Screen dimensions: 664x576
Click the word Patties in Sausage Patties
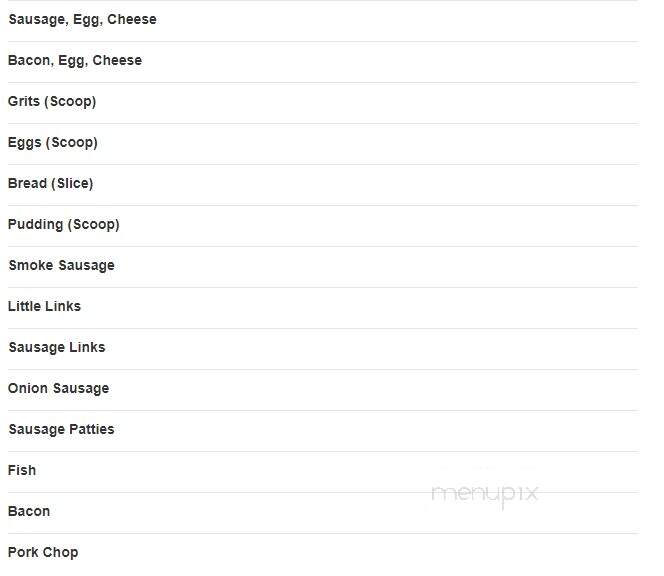pyautogui.click(x=92, y=429)
